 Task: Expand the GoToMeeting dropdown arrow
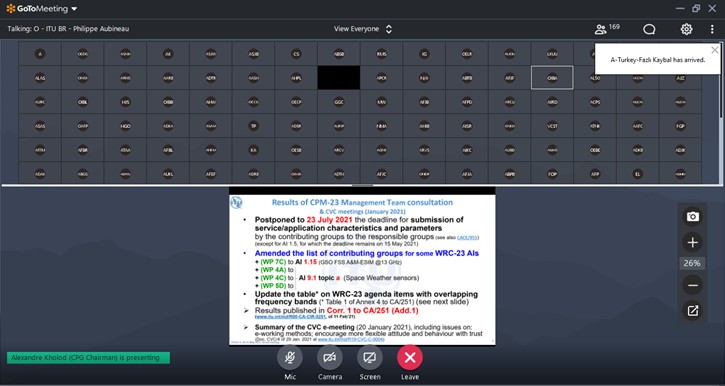(x=74, y=9)
